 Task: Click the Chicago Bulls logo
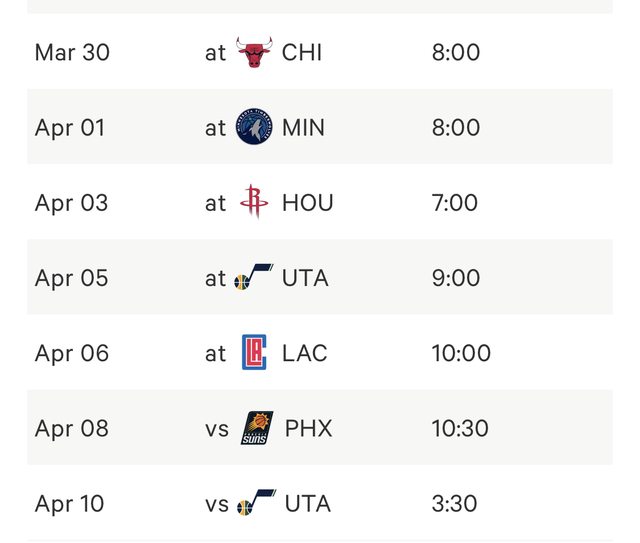pos(254,52)
